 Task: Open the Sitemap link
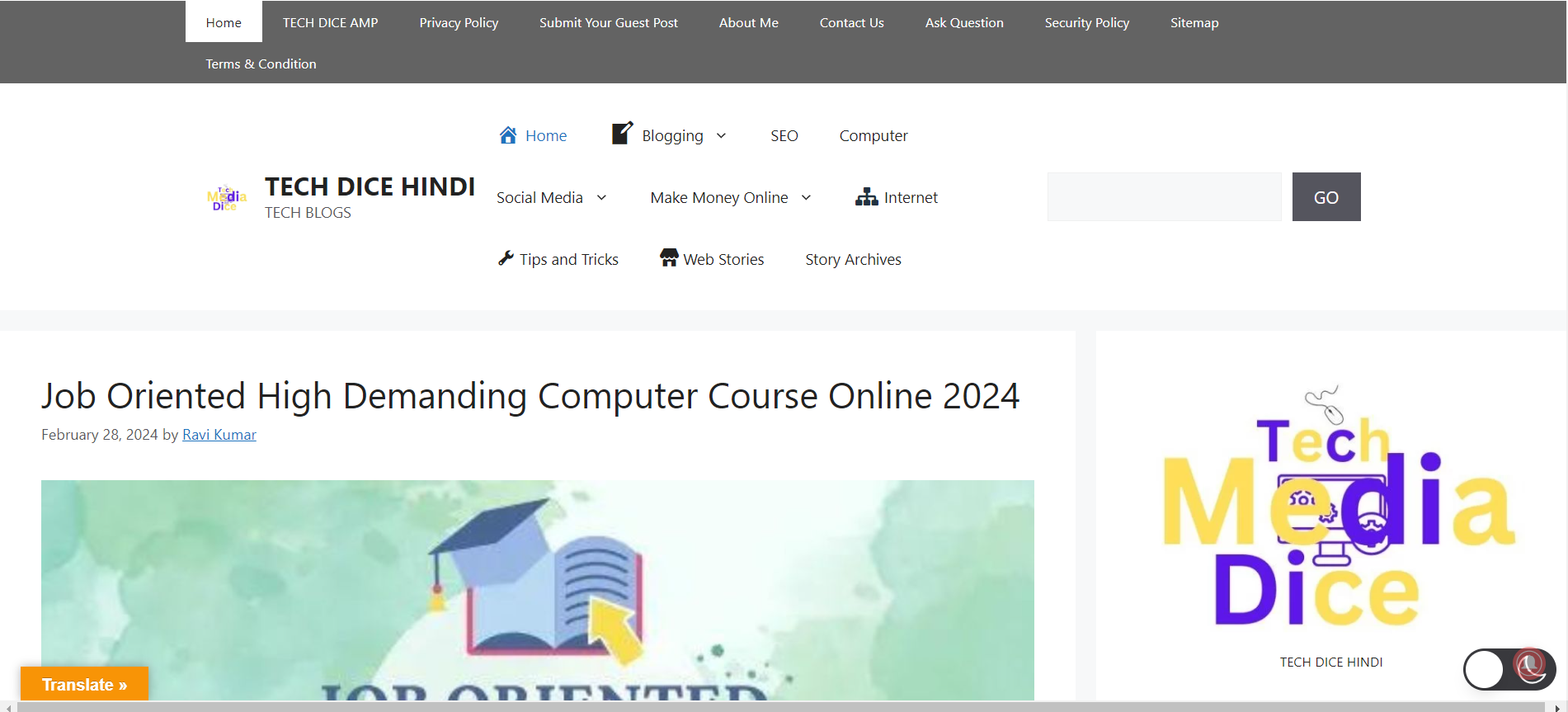click(x=1194, y=22)
